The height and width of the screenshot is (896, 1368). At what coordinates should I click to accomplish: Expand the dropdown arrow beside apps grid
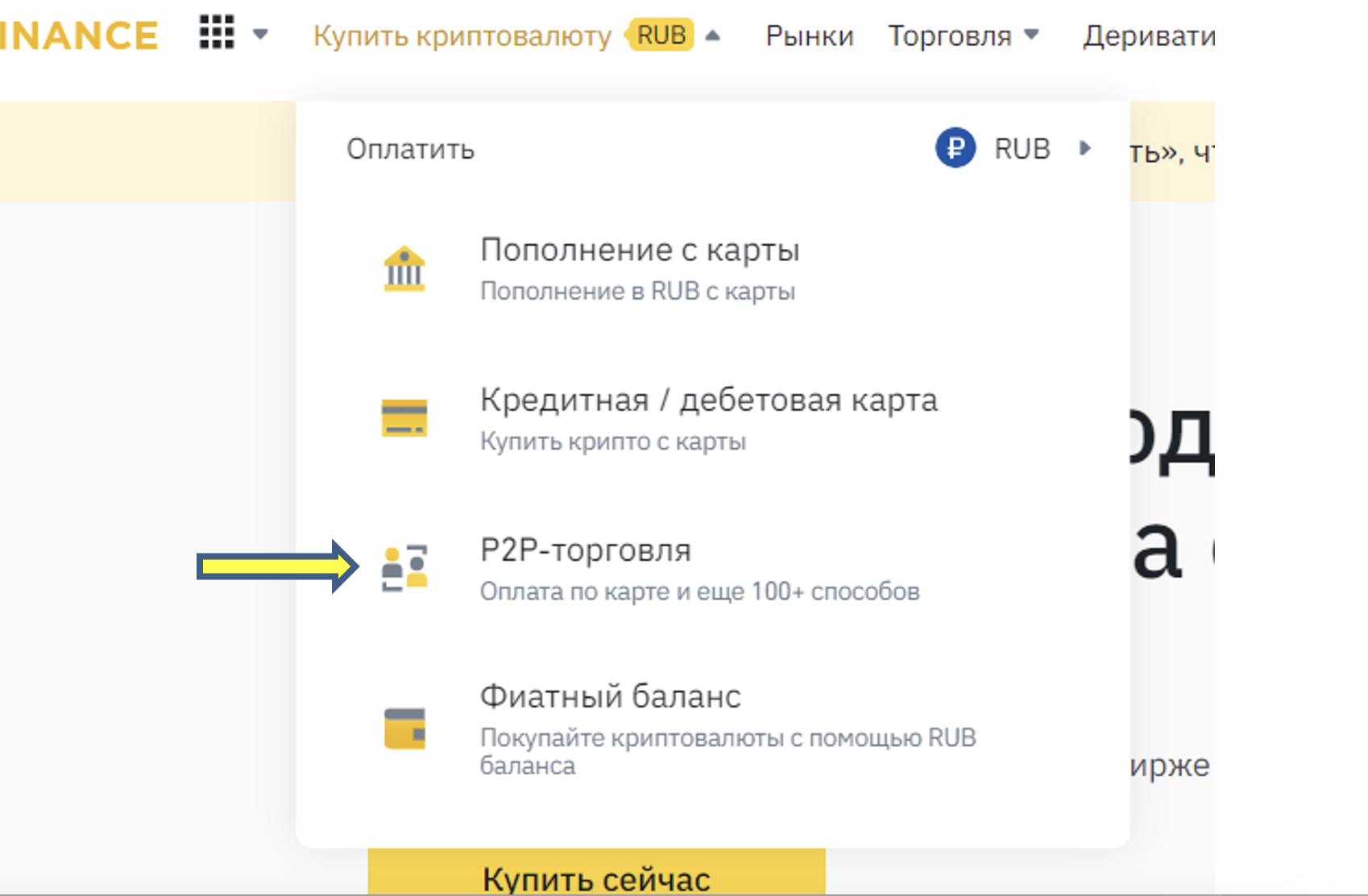click(x=260, y=35)
